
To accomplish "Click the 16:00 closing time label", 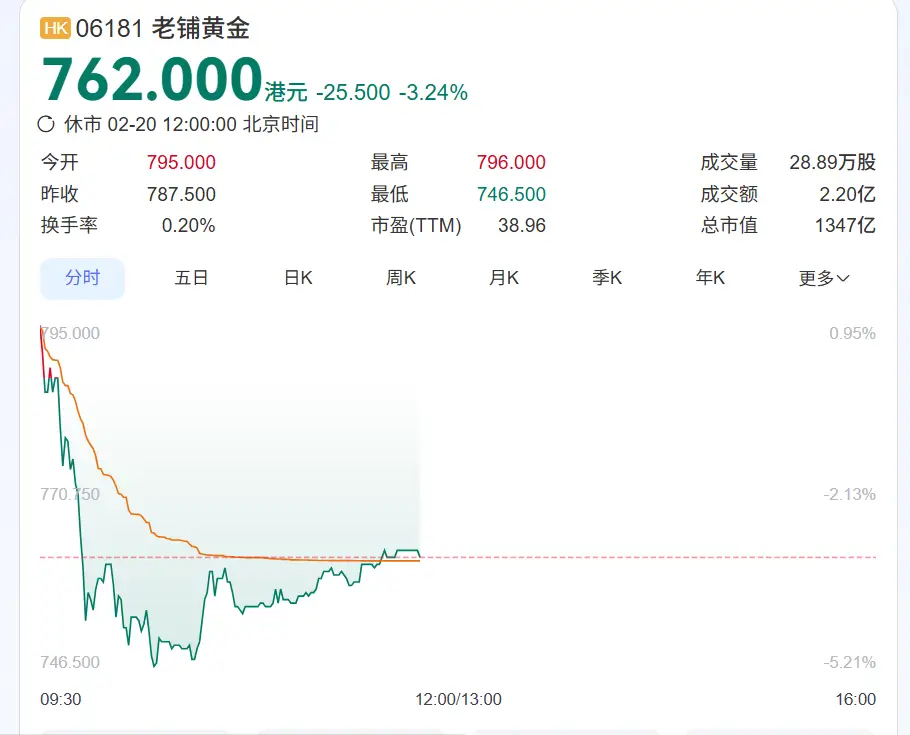I will (x=855, y=699).
